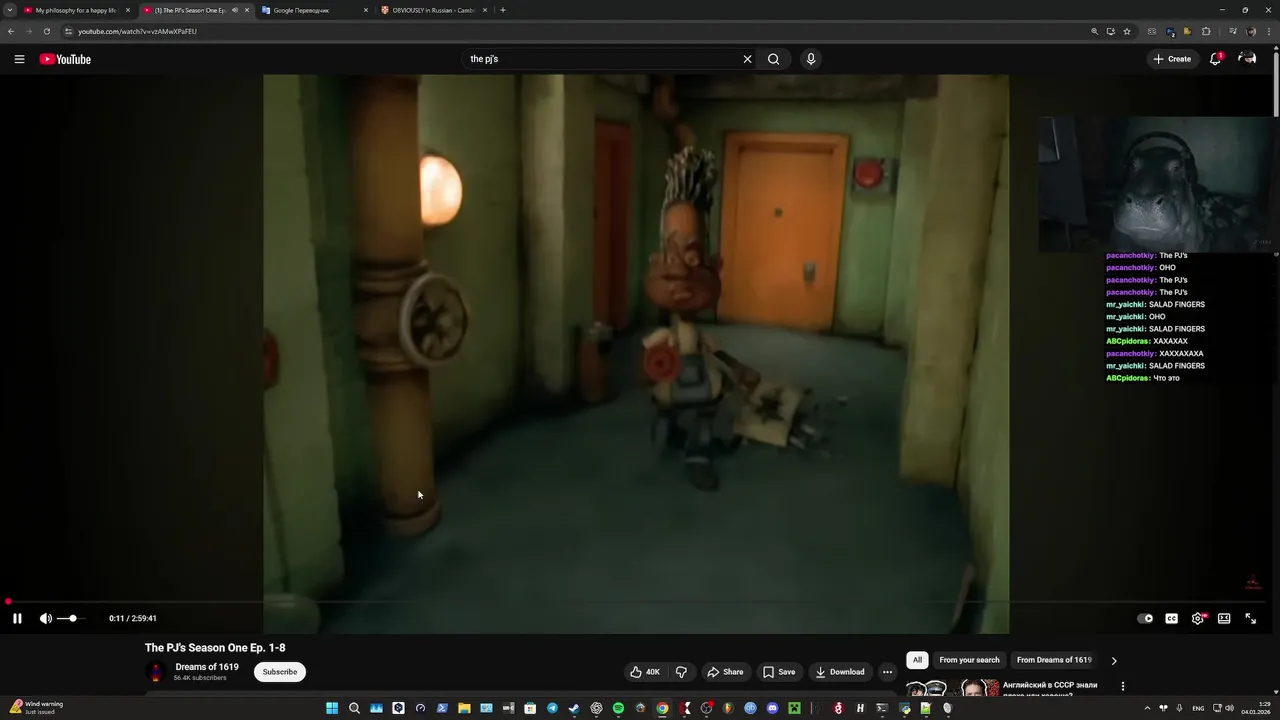Open more actions (three dots) under video
The height and width of the screenshot is (720, 1280).
[887, 672]
